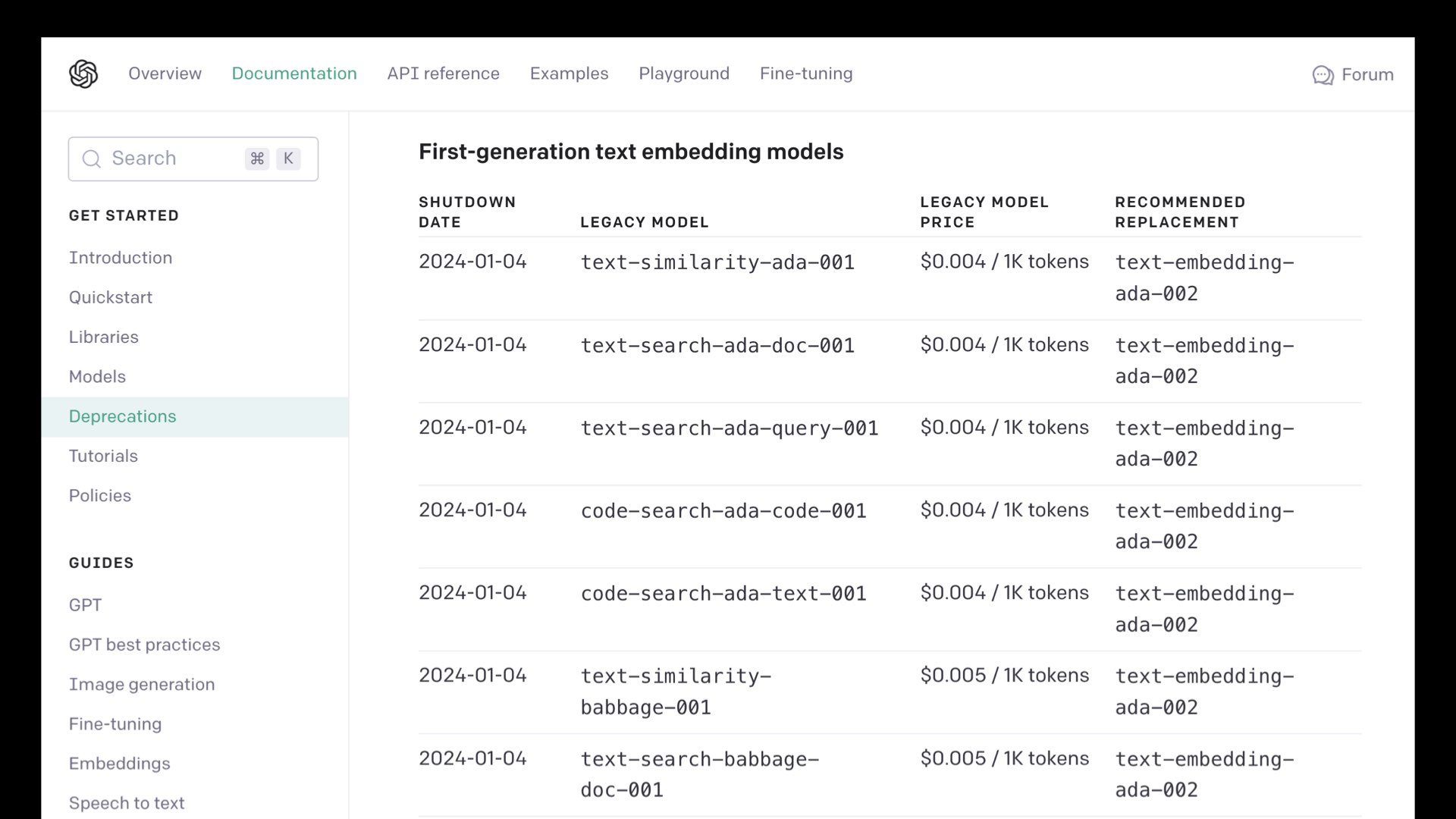Click the Fine-tuning navigation link
1456x819 pixels.
[x=807, y=74]
